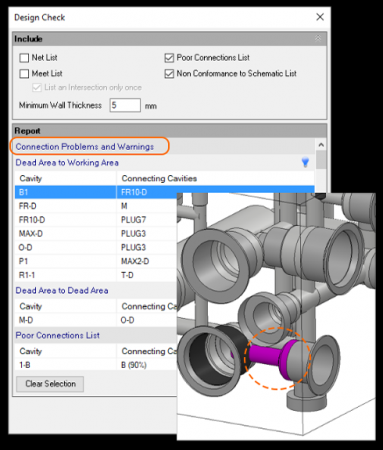383x450 pixels.
Task: Click the Minimum Wall Thickness field
Action: point(125,105)
